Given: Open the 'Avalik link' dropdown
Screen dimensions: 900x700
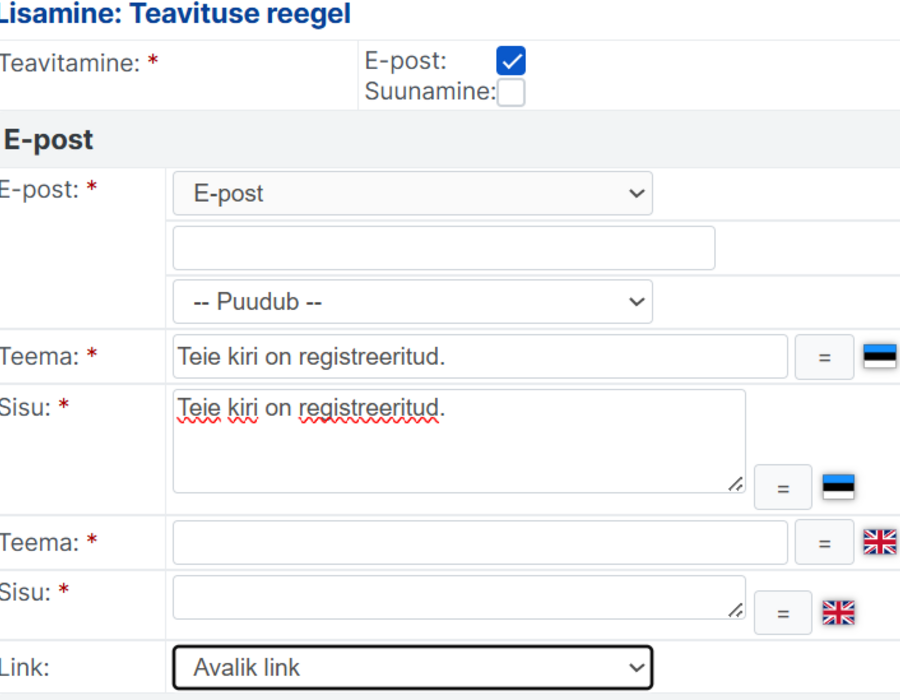Looking at the screenshot, I should click(413, 667).
